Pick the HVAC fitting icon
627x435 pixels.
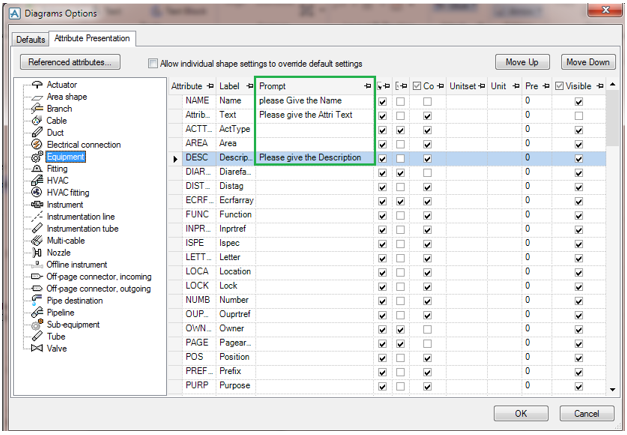[35, 192]
